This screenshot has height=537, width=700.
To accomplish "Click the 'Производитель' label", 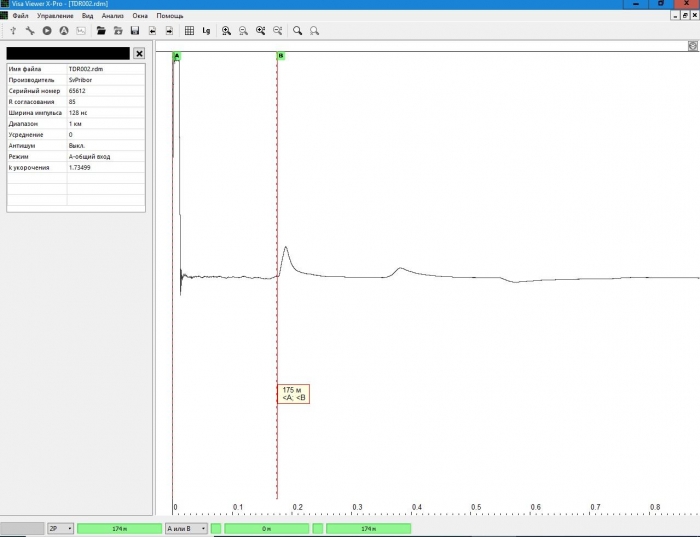I will click(x=31, y=80).
